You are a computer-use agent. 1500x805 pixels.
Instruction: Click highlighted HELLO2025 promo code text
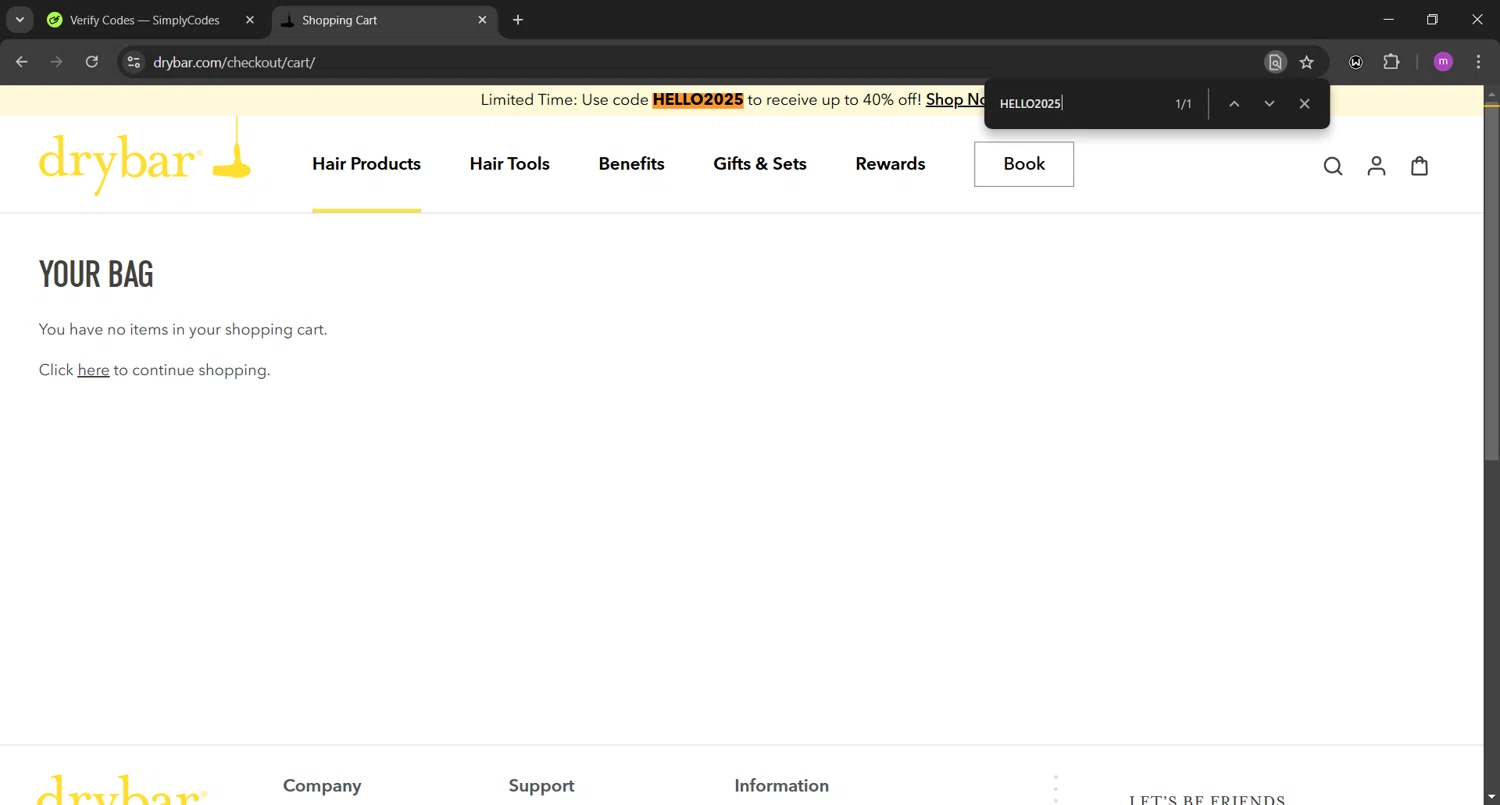tap(698, 100)
